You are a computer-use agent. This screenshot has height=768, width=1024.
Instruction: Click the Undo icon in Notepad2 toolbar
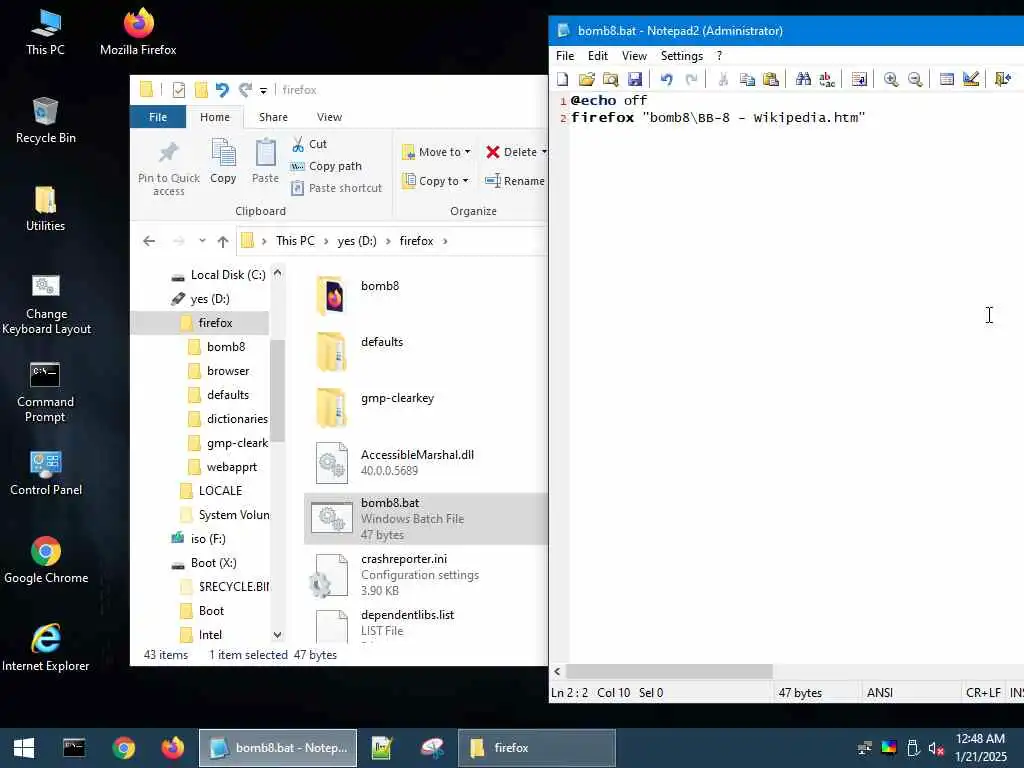pos(666,80)
